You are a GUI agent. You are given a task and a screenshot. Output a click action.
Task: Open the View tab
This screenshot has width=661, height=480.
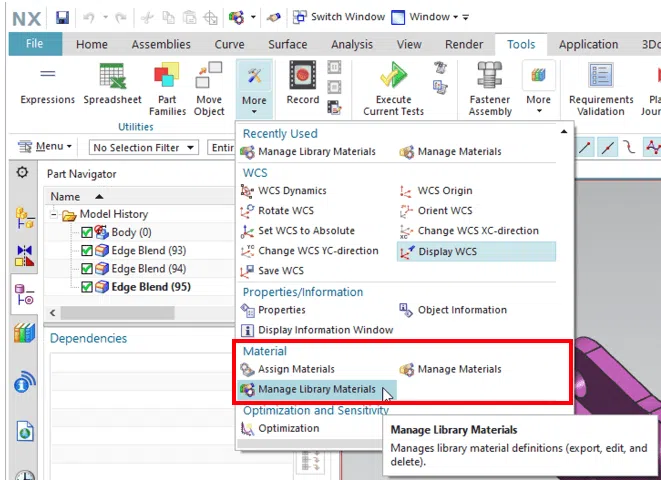pyautogui.click(x=409, y=44)
